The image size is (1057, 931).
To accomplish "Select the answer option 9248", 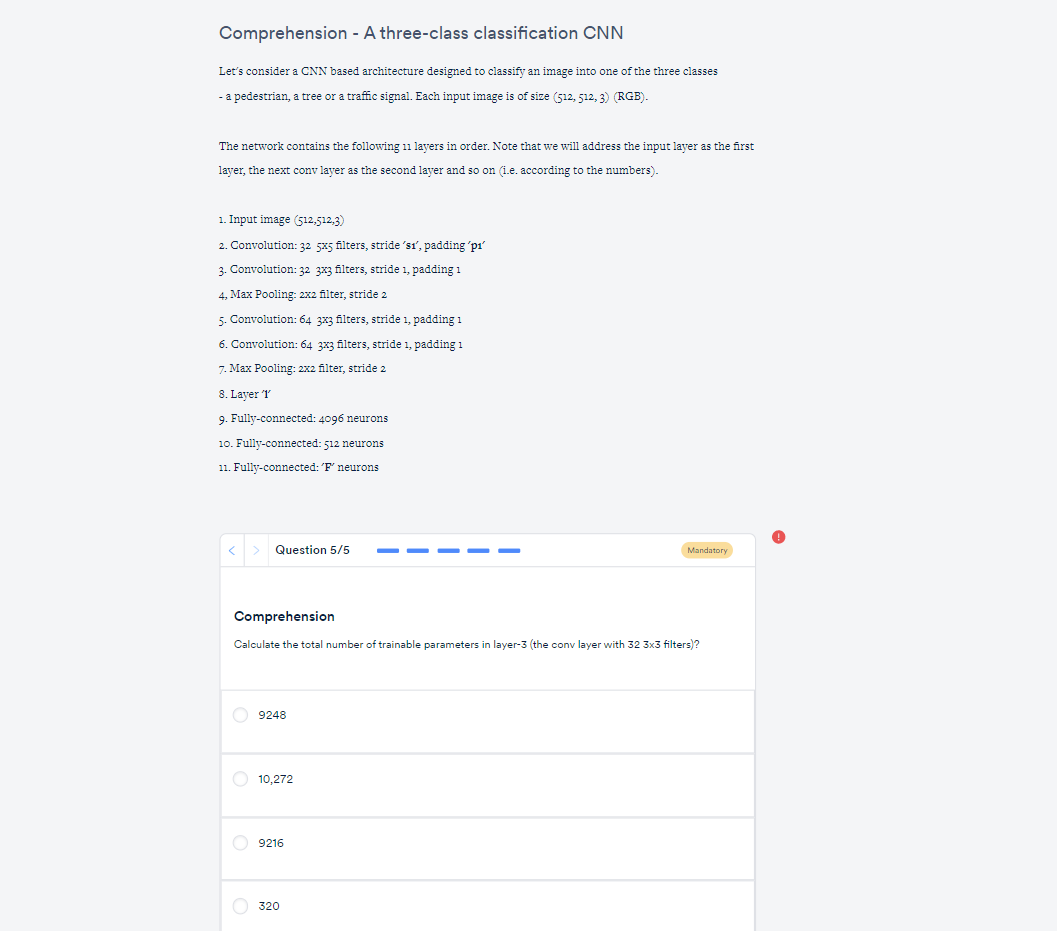I will [240, 715].
